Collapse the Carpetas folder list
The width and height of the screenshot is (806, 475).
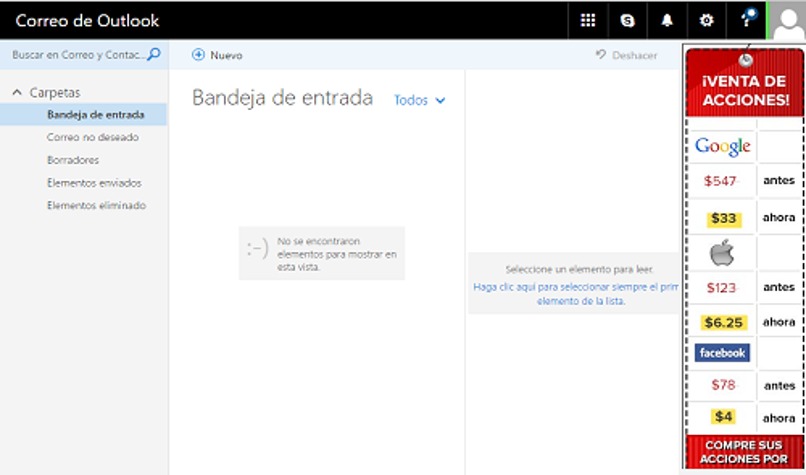pos(17,93)
